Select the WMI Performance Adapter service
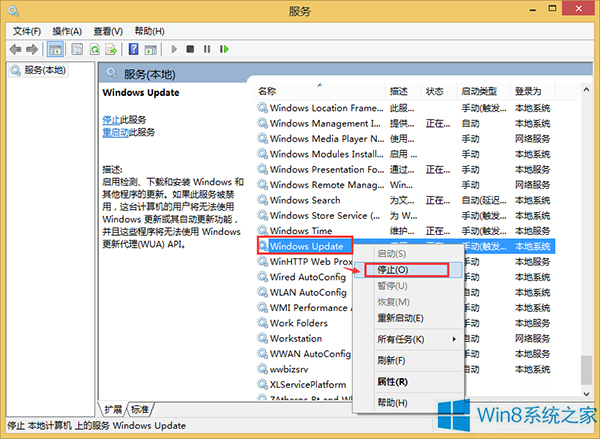The image size is (600, 439). (311, 308)
